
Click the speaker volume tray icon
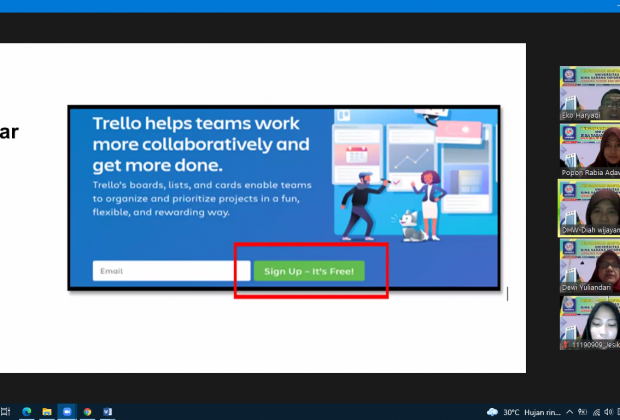609,412
